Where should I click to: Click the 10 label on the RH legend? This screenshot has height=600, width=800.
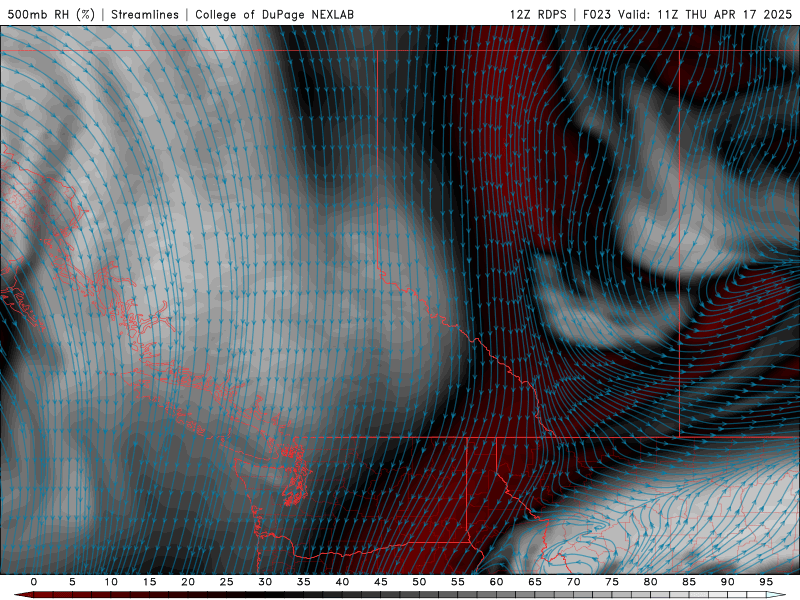(x=111, y=582)
